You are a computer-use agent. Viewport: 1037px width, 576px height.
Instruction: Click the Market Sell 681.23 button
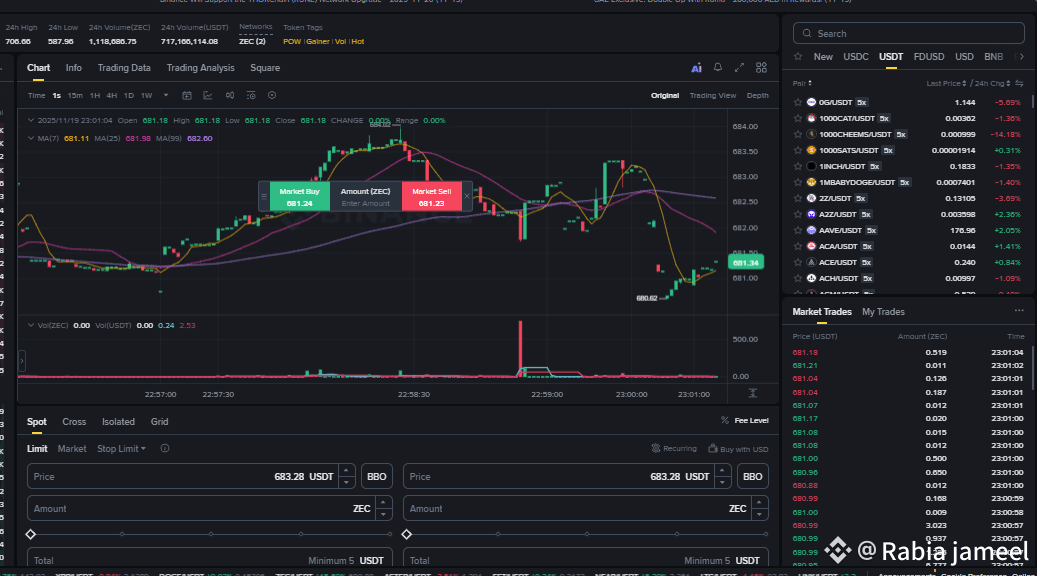click(431, 196)
